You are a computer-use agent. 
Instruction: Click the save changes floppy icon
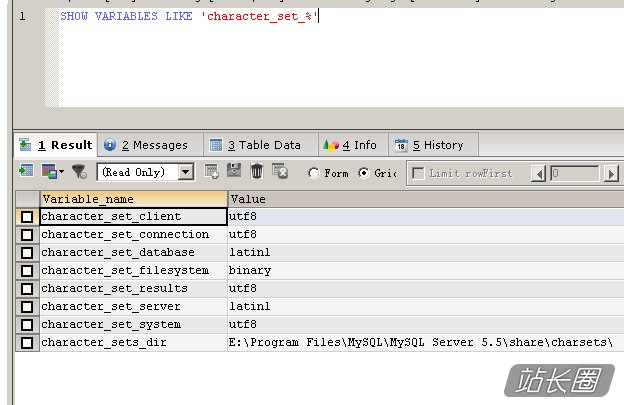[234, 170]
